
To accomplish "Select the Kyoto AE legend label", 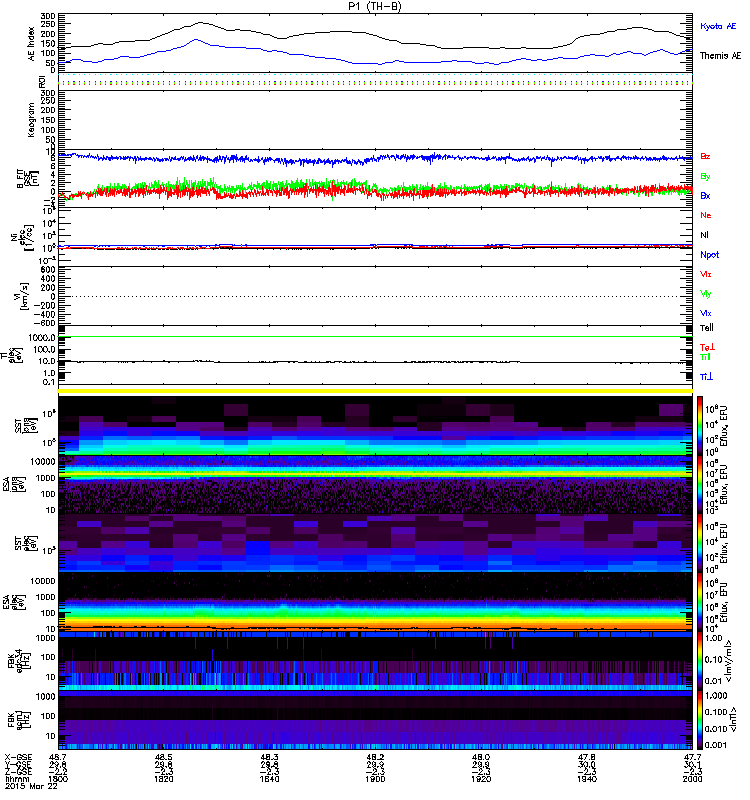I will pos(718,26).
